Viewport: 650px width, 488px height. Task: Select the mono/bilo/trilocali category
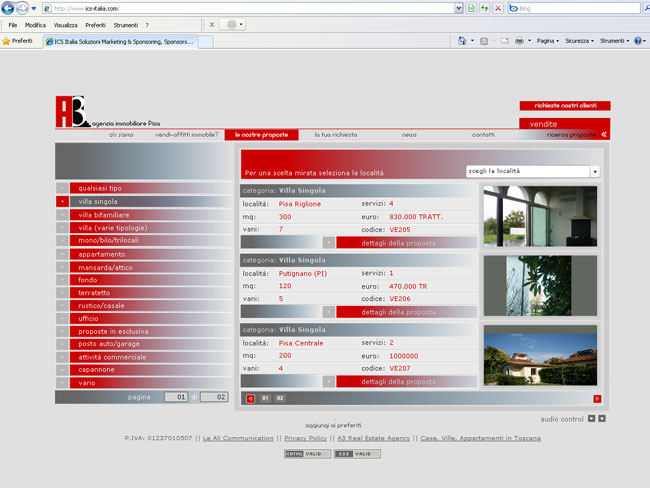(x=143, y=240)
